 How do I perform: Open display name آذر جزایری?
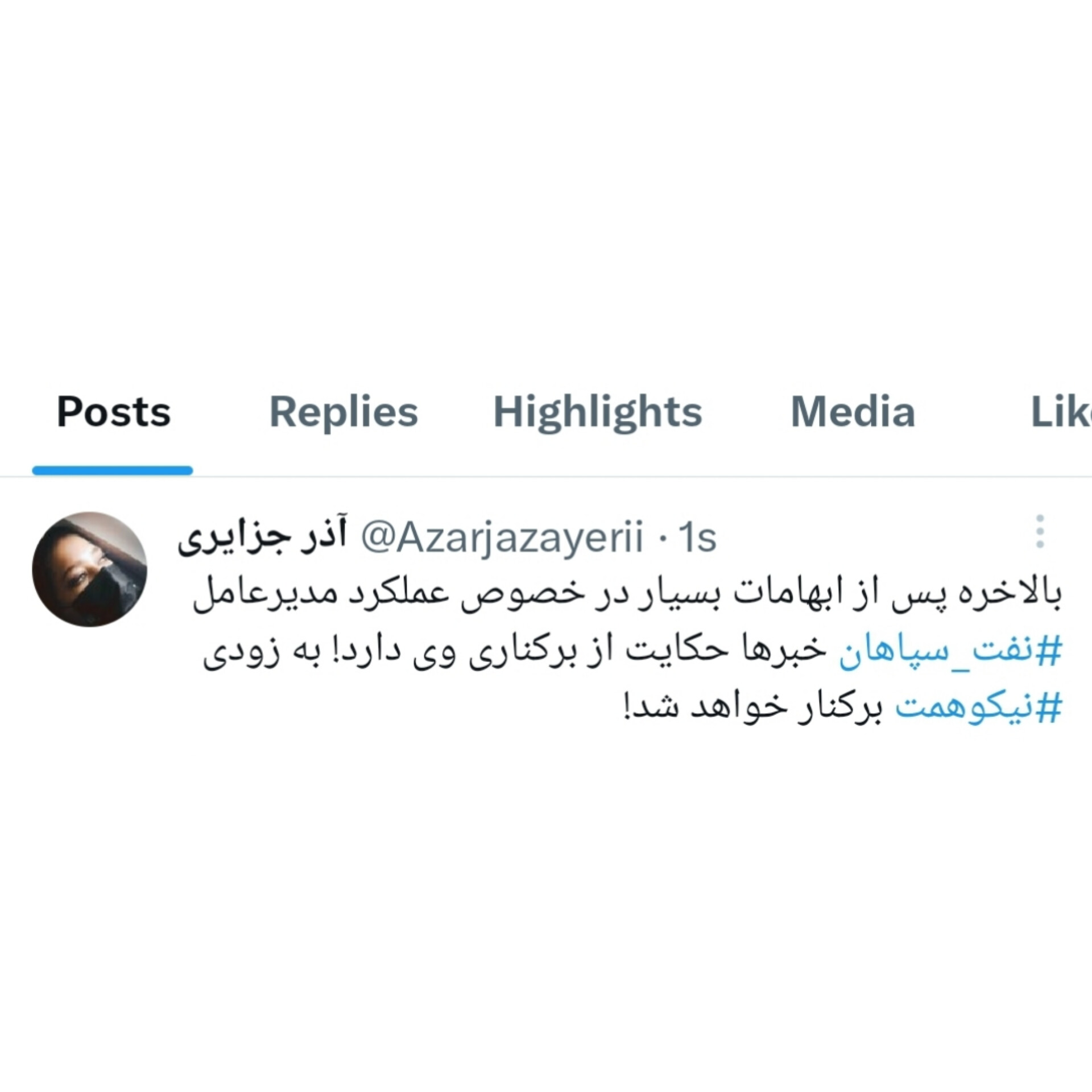(x=262, y=537)
